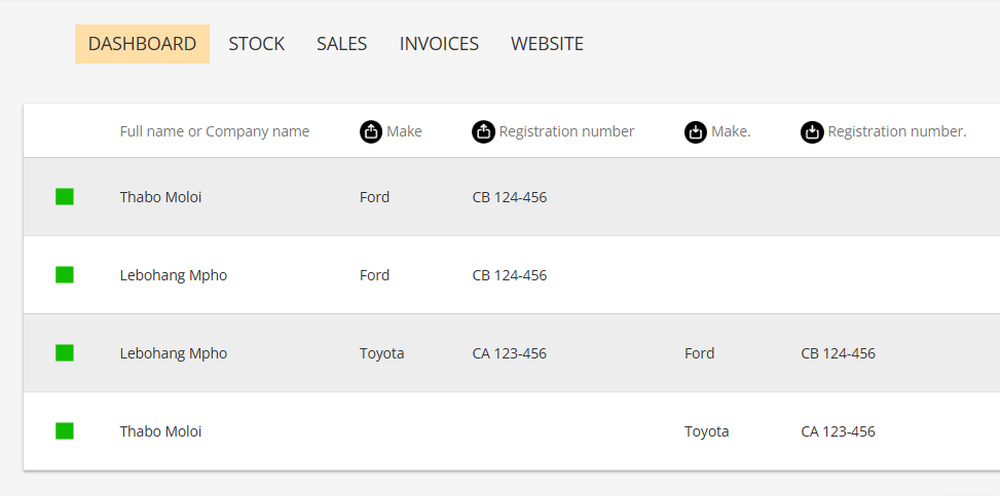Click the outgoing arrow icon beside the first Make header
Screen dimensions: 1000x496
(x=371, y=132)
